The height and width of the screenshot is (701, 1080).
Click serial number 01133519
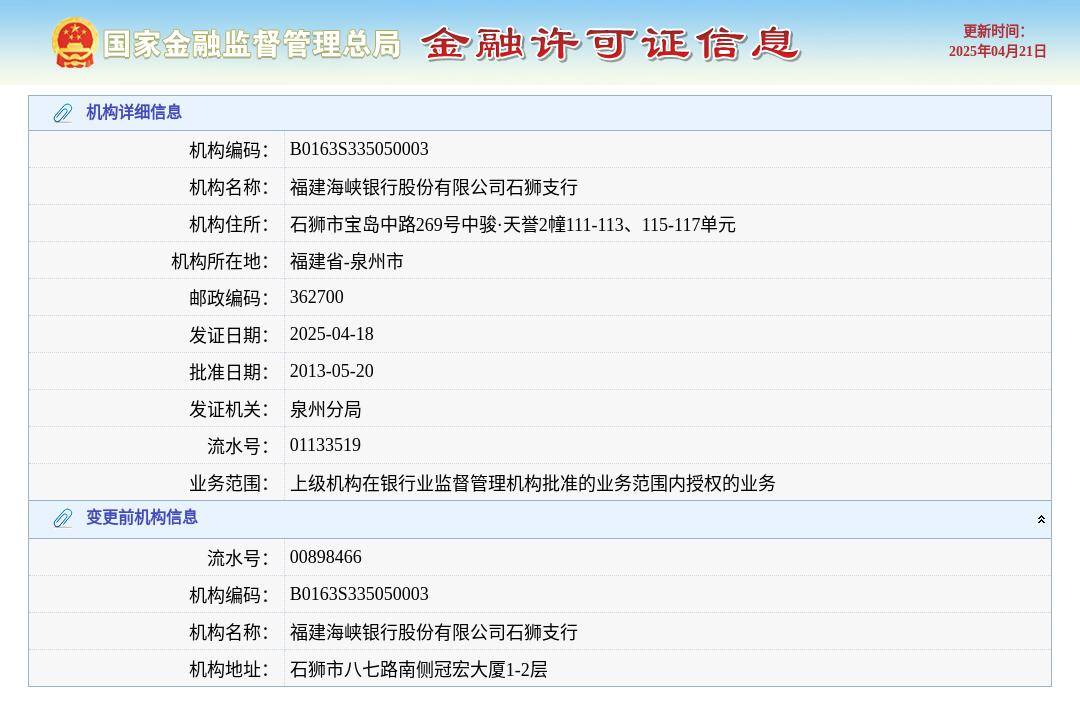325,445
